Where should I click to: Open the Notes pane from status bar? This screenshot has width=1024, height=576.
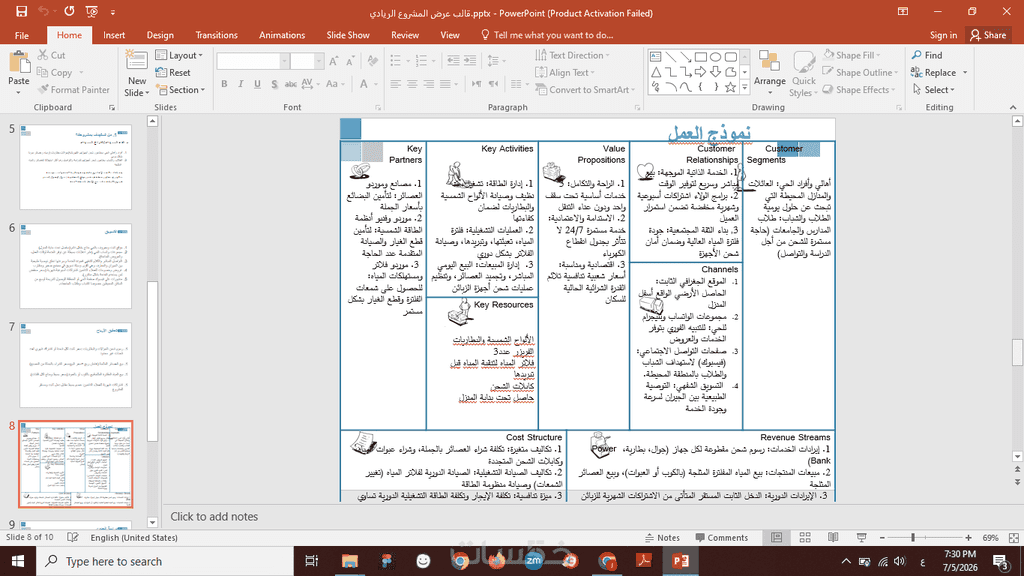click(662, 537)
